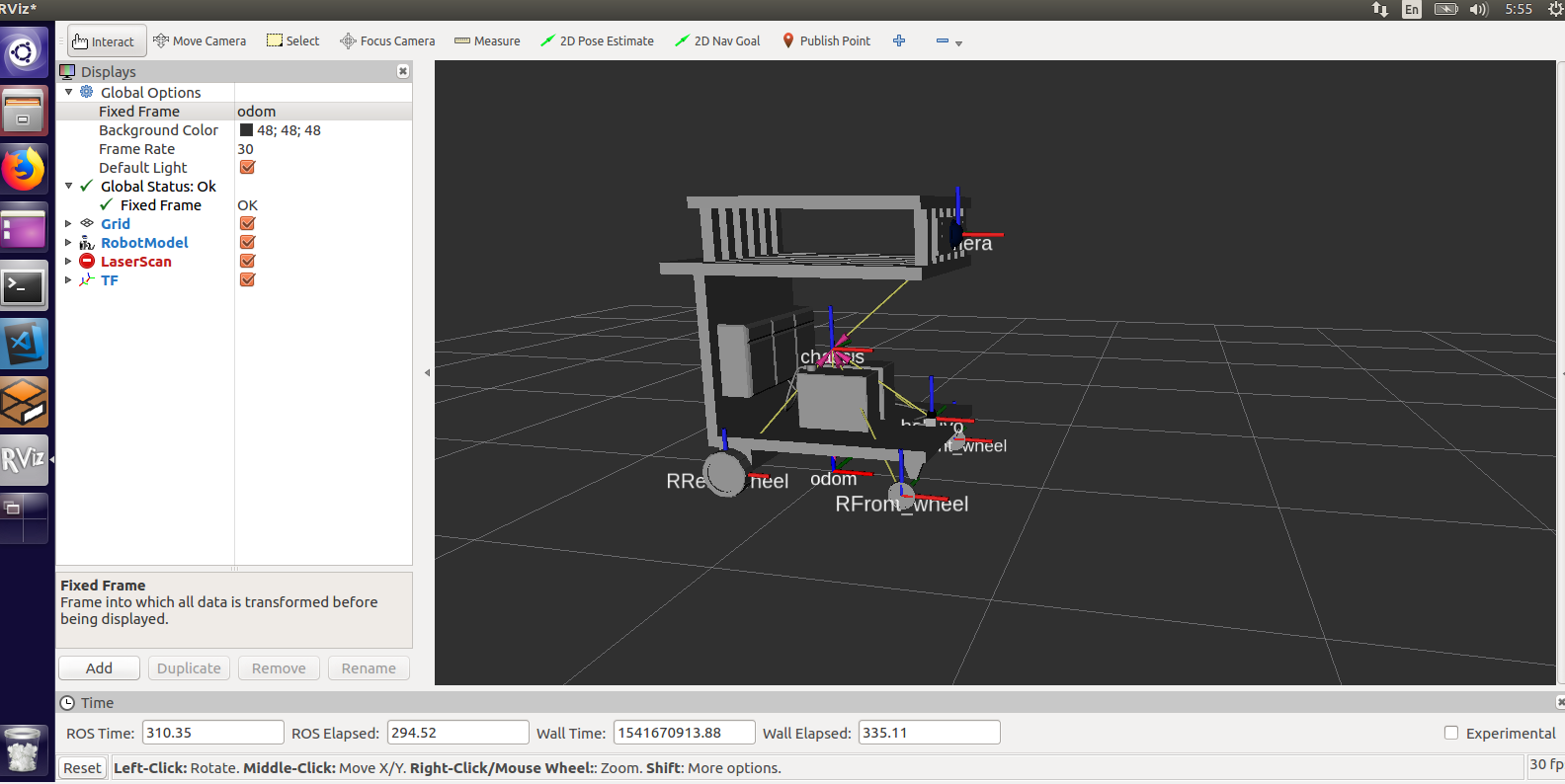The width and height of the screenshot is (1565, 784).
Task: Expand the LaserScan display item
Action: pos(68,262)
